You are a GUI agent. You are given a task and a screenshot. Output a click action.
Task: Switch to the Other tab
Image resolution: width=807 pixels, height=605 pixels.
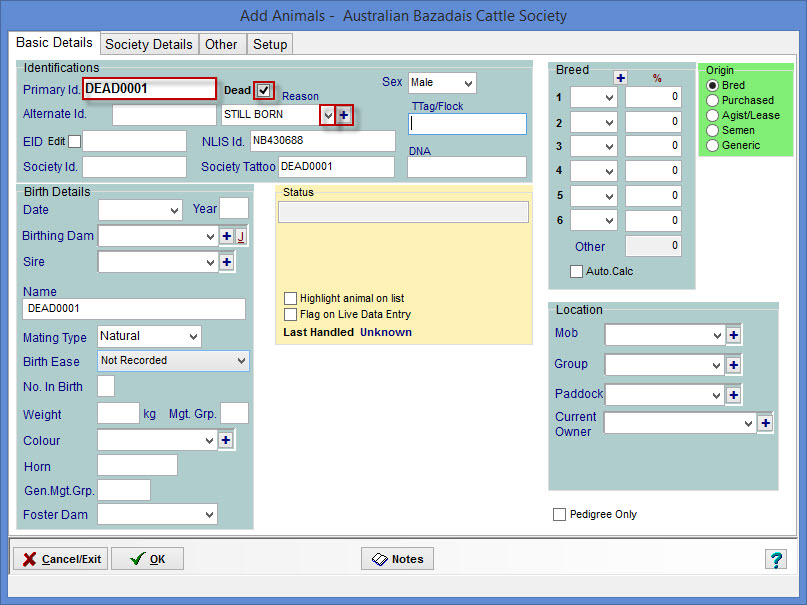click(x=221, y=45)
